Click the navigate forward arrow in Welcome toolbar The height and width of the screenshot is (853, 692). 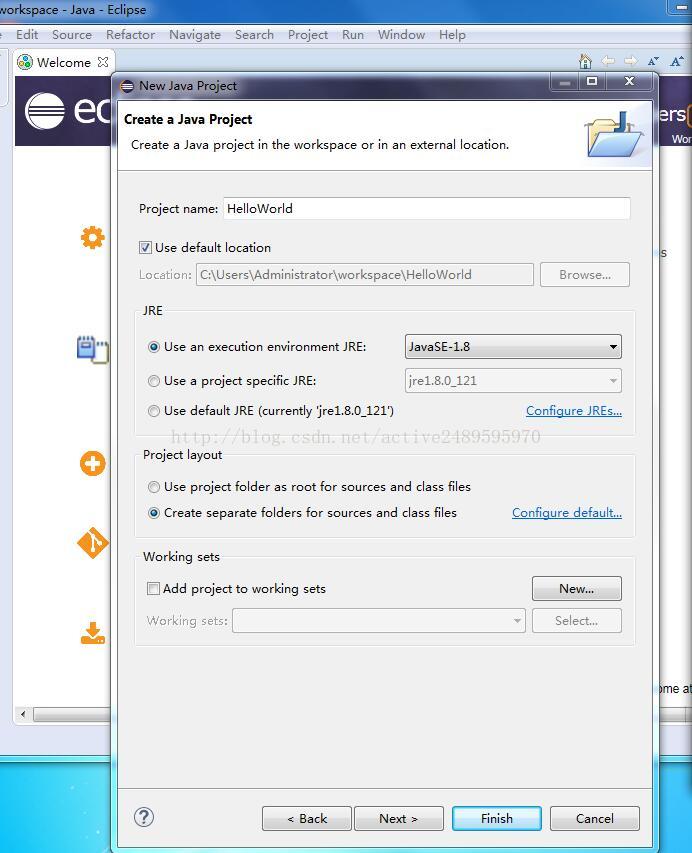click(x=631, y=61)
